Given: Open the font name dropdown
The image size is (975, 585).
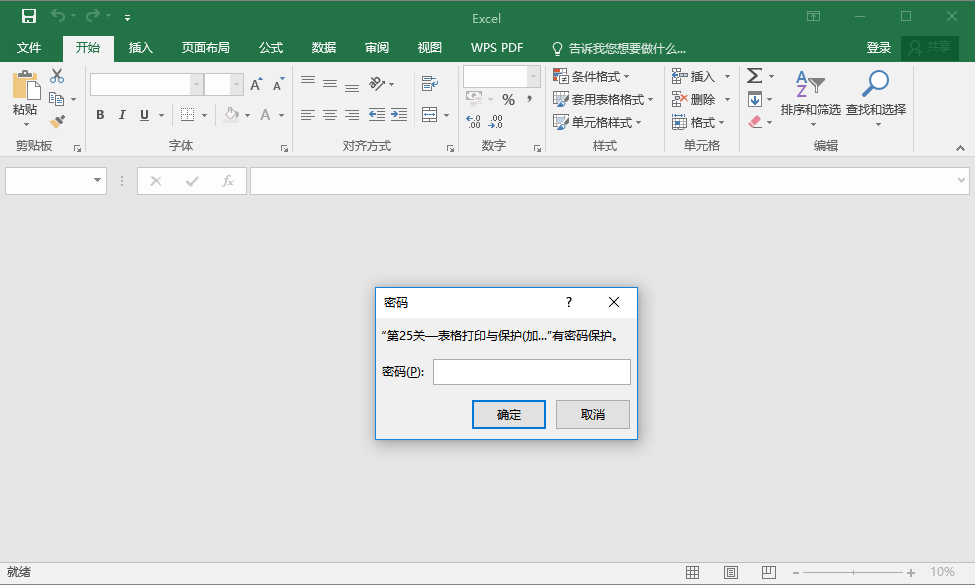Looking at the screenshot, I should click(196, 85).
